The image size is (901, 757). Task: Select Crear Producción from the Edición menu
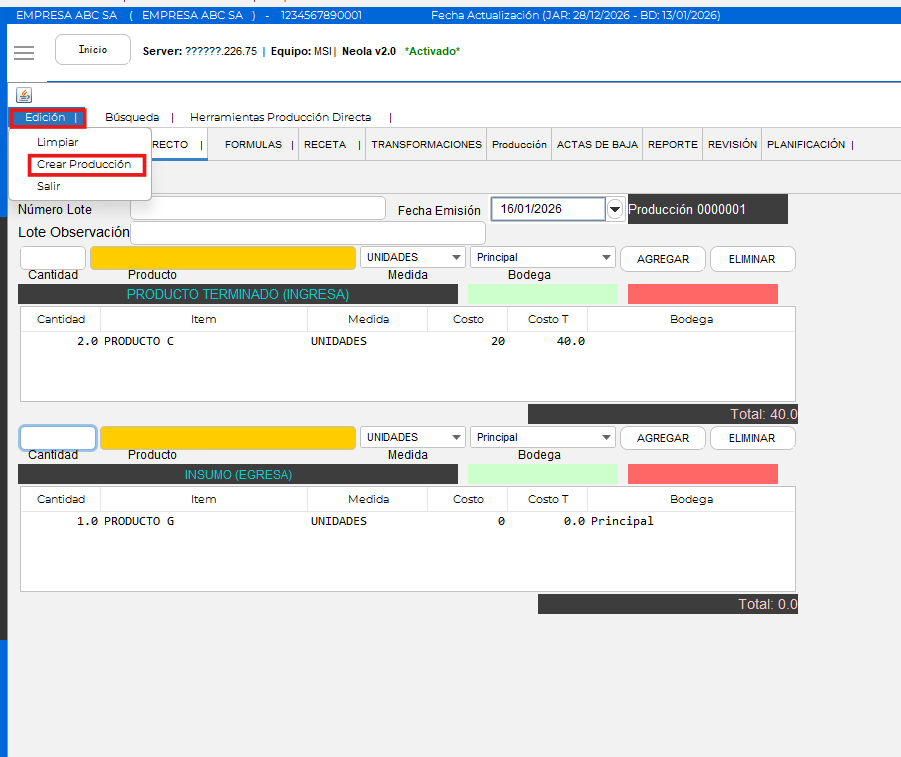coord(84,164)
